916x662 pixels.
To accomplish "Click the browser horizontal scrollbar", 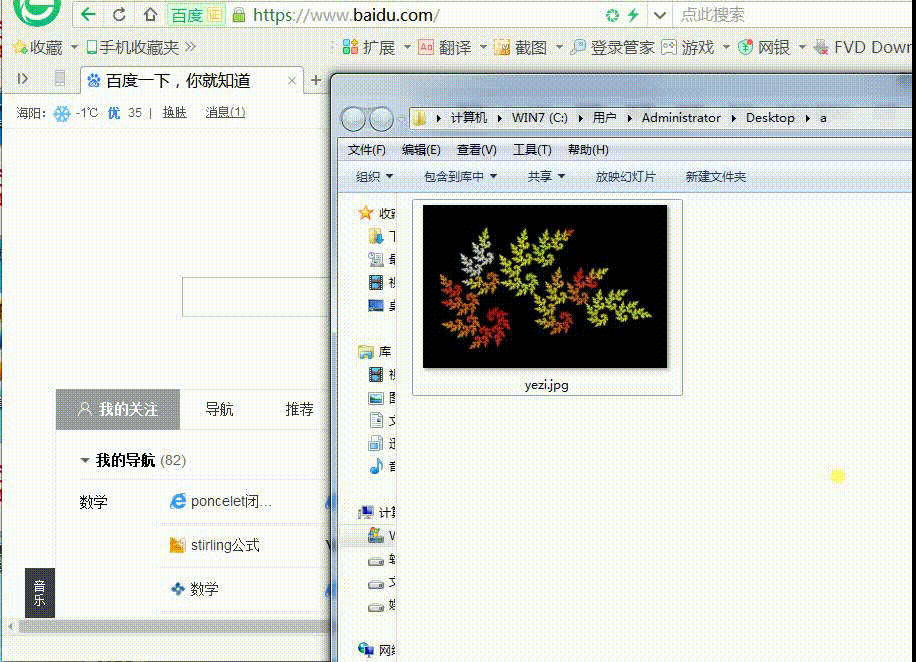I will (174, 626).
